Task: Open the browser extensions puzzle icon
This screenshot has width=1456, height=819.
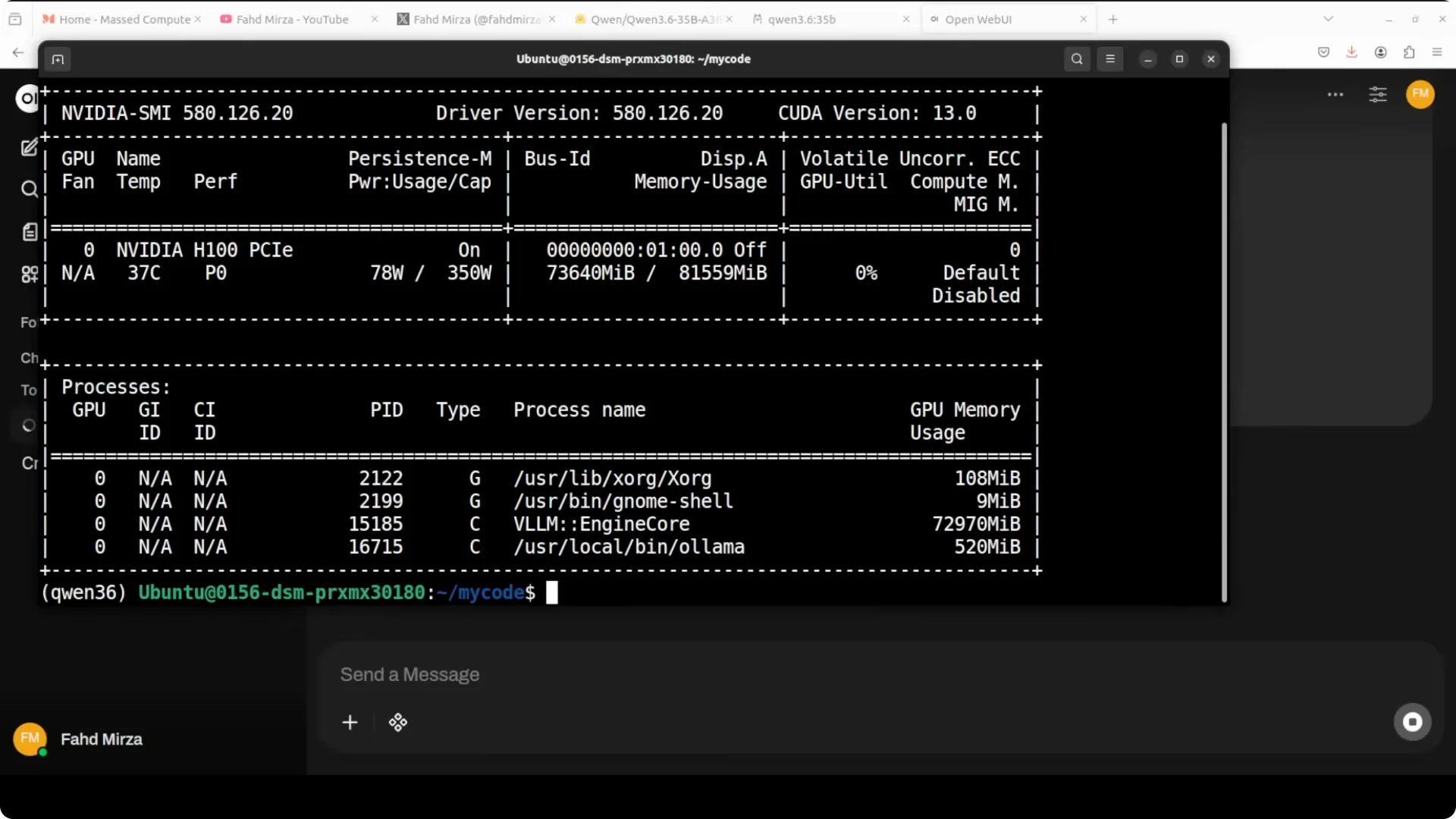Action: point(1409,52)
